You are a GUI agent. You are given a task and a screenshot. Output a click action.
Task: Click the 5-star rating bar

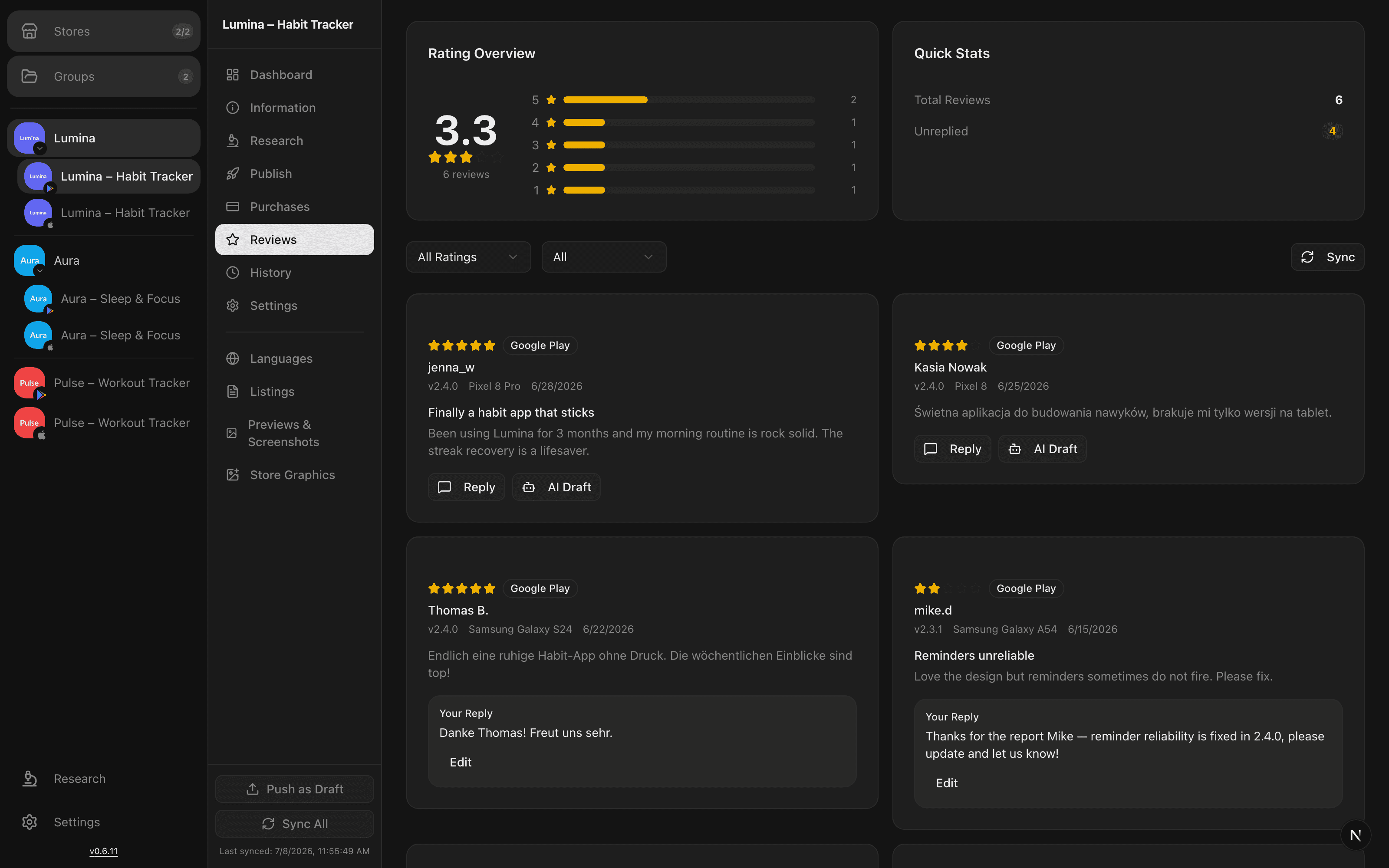(689, 100)
